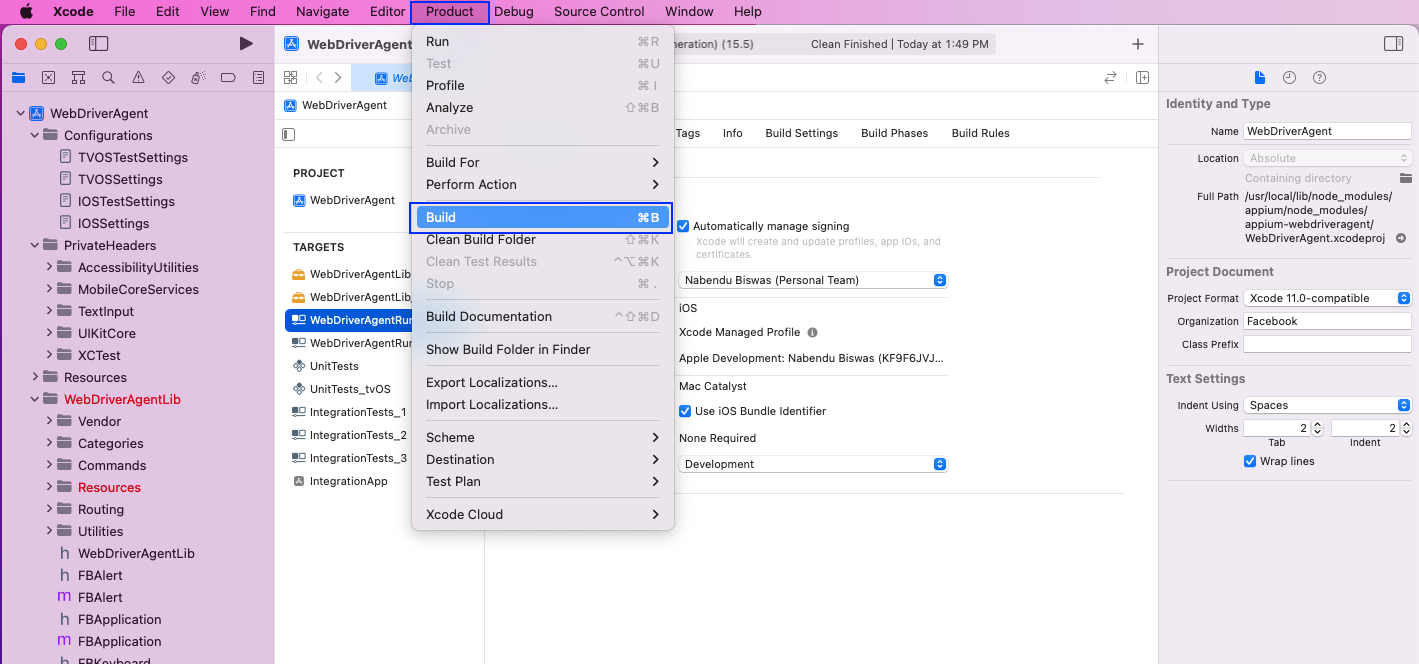
Task: Toggle the navigator sidebar button
Action: [x=98, y=44]
